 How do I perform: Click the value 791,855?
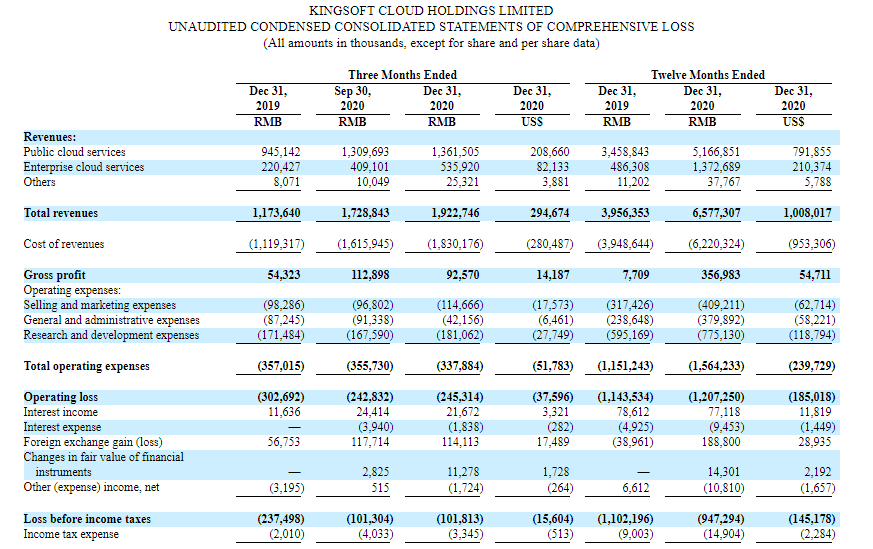(812, 152)
